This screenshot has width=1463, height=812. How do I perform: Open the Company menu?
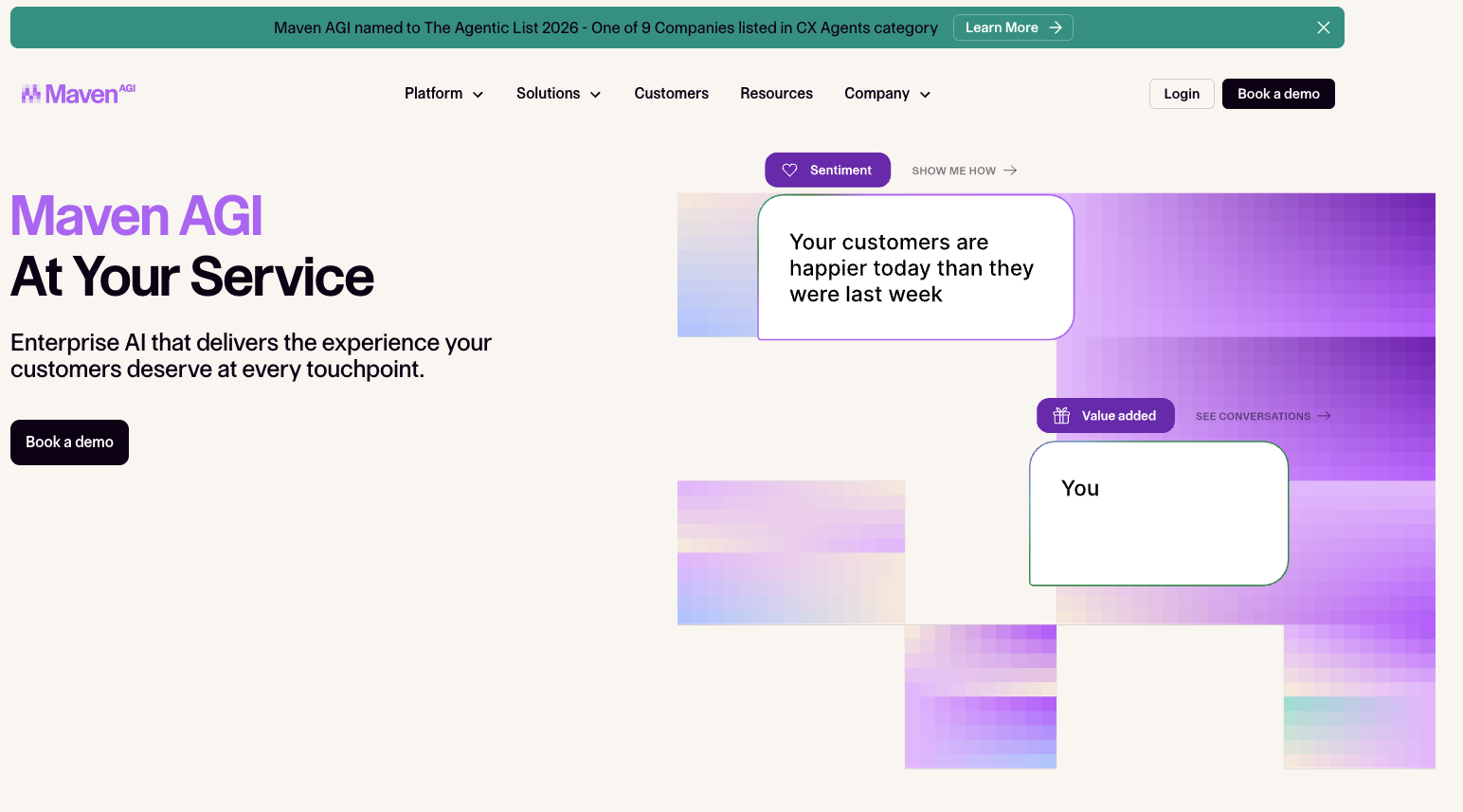click(x=887, y=94)
